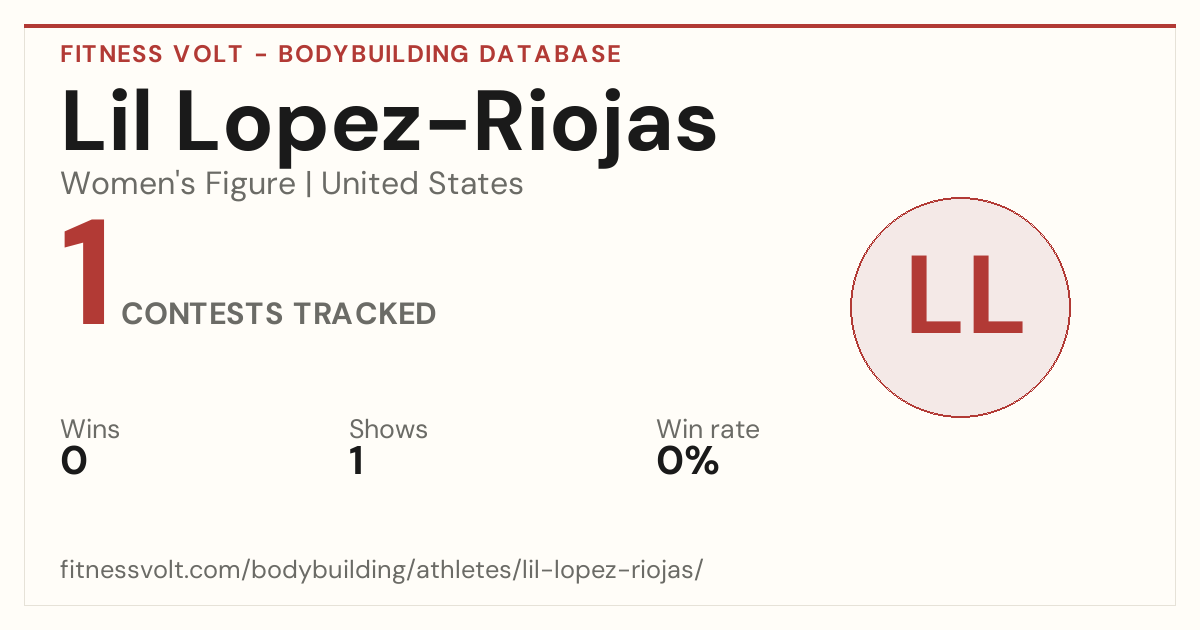The height and width of the screenshot is (630, 1200).
Task: Select the athlete name Lil Lopez-Riojas
Action: point(389,122)
